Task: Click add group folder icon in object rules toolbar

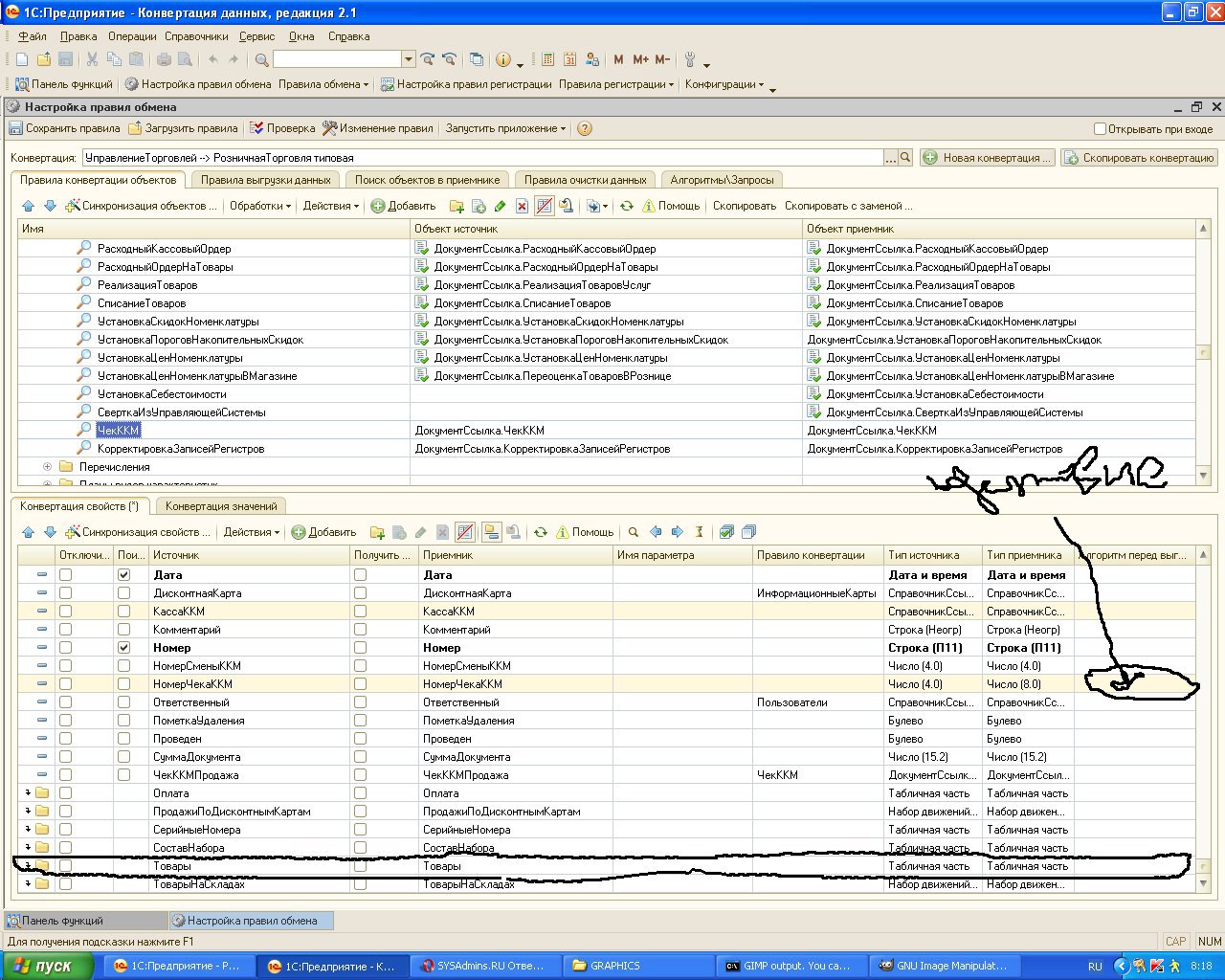Action: (457, 206)
